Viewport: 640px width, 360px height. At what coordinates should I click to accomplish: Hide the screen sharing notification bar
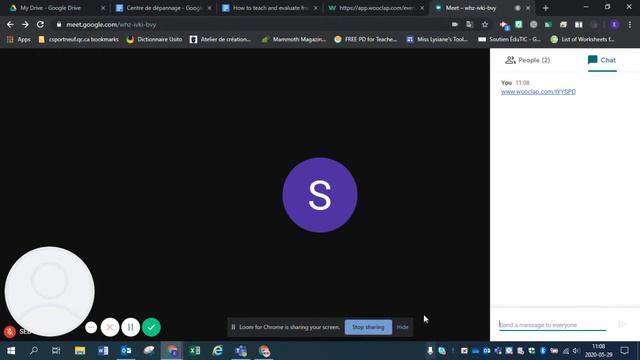coord(402,327)
